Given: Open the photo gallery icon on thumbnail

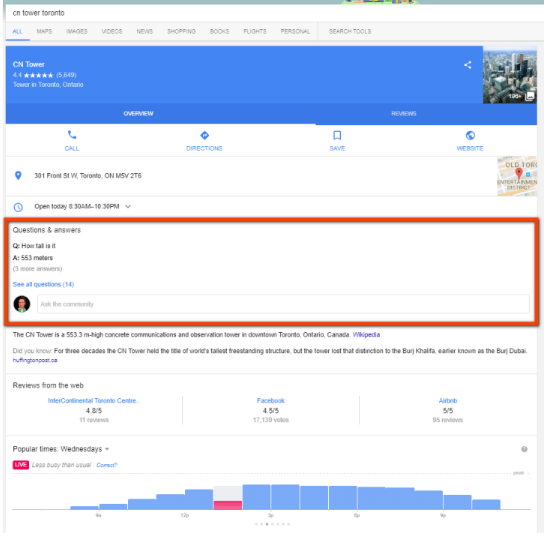Looking at the screenshot, I should point(530,96).
